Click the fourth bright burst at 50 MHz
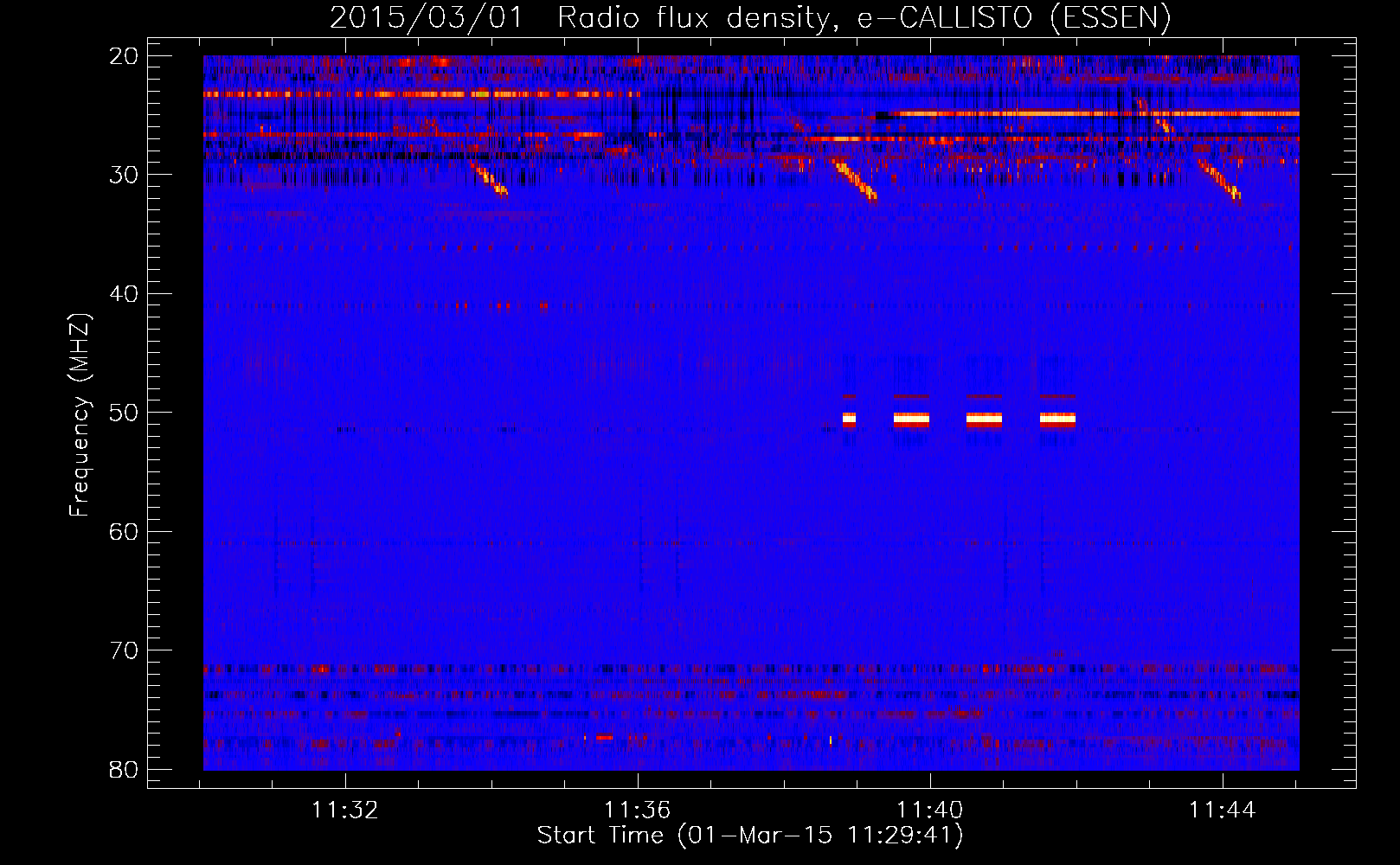 tap(1057, 420)
